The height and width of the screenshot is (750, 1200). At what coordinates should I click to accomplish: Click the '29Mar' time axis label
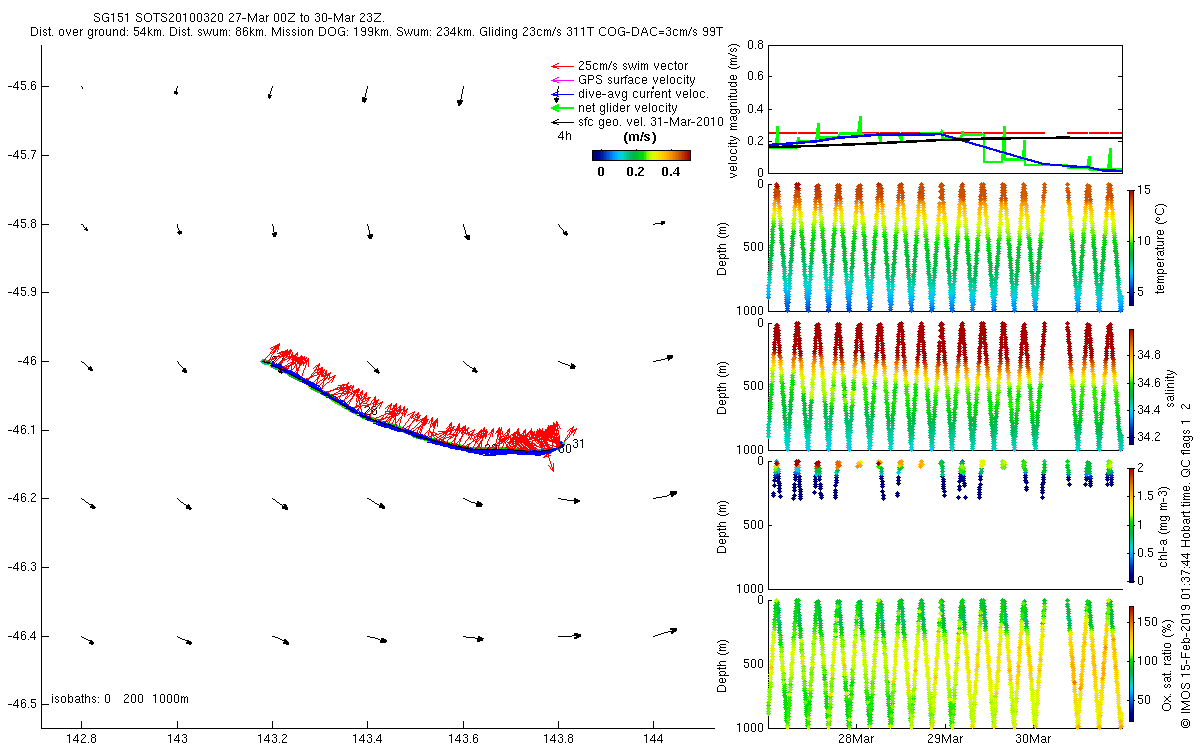click(945, 739)
